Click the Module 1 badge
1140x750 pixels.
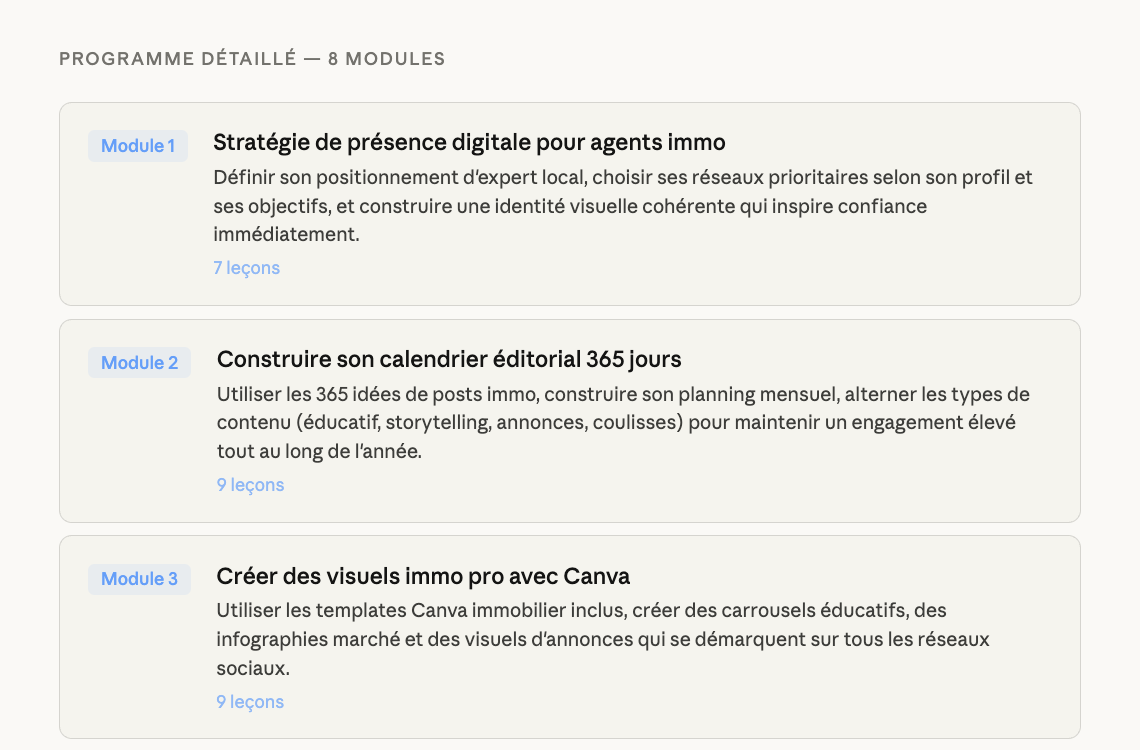pyautogui.click(x=138, y=146)
